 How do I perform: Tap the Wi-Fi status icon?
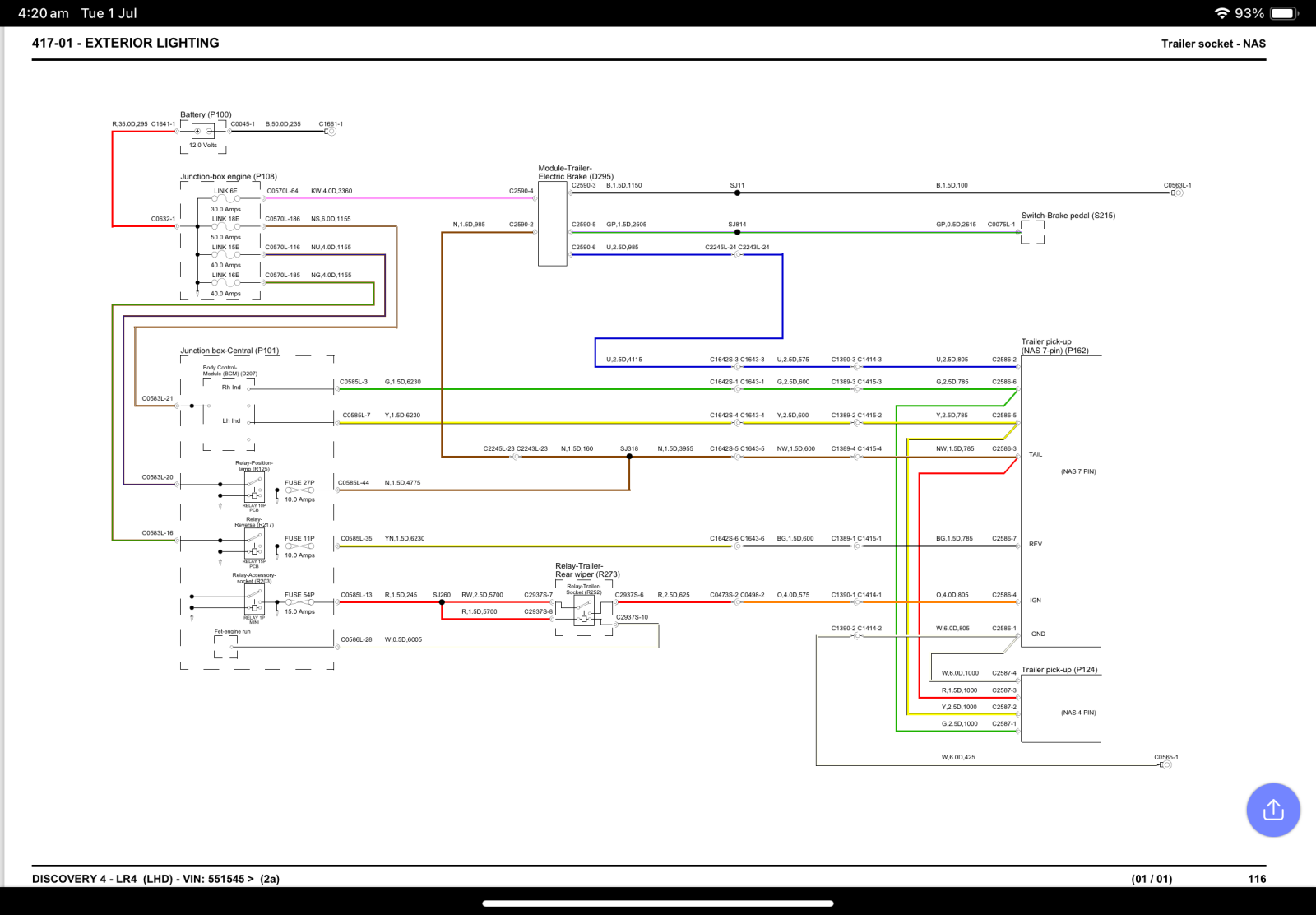point(1221,13)
